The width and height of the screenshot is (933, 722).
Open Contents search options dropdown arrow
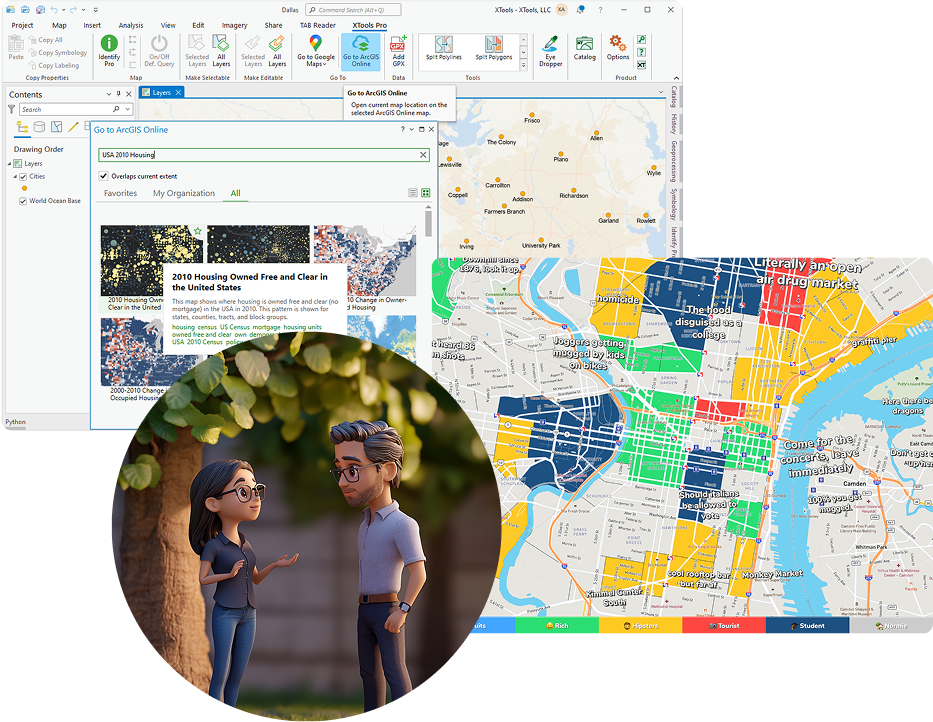pyautogui.click(x=127, y=110)
